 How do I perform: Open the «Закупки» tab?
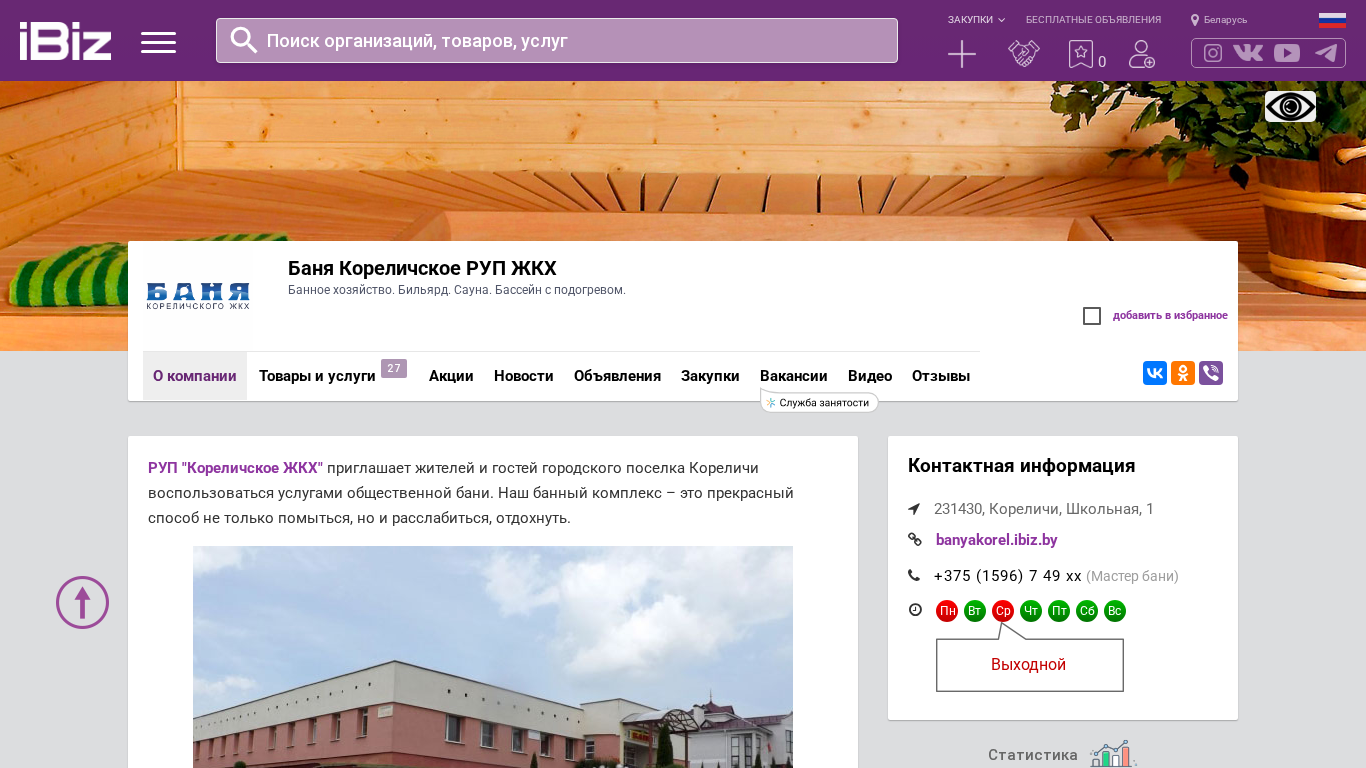click(x=710, y=376)
